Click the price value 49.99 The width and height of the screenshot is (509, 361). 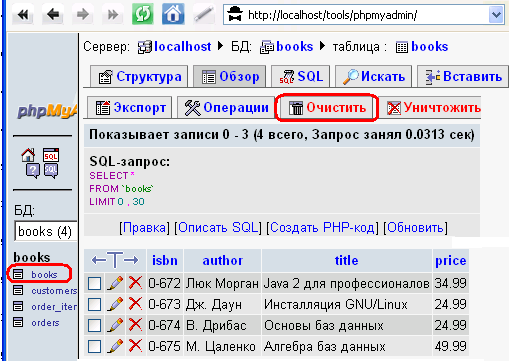[450, 346]
